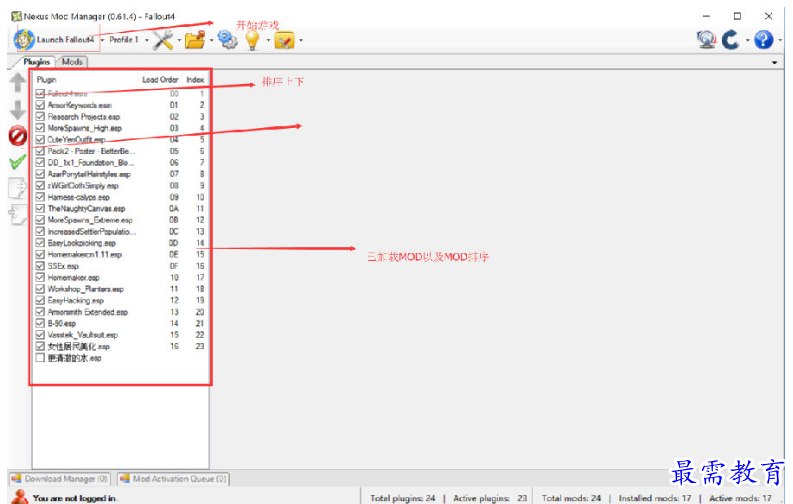This screenshot has height=504, width=793.
Task: Open the update icon dropdown arrow
Action: (747, 40)
